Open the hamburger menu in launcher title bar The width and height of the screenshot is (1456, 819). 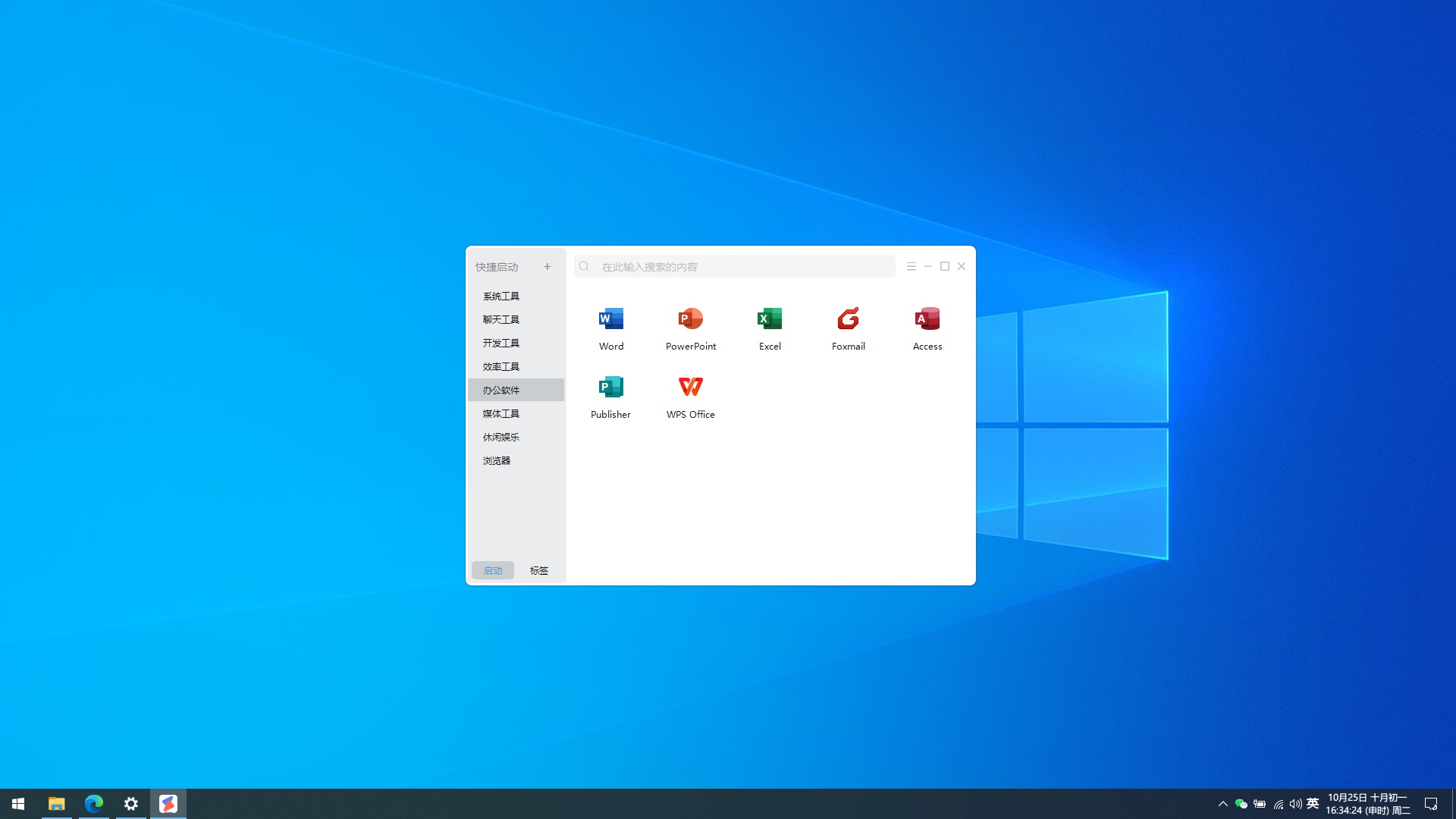[x=911, y=267]
